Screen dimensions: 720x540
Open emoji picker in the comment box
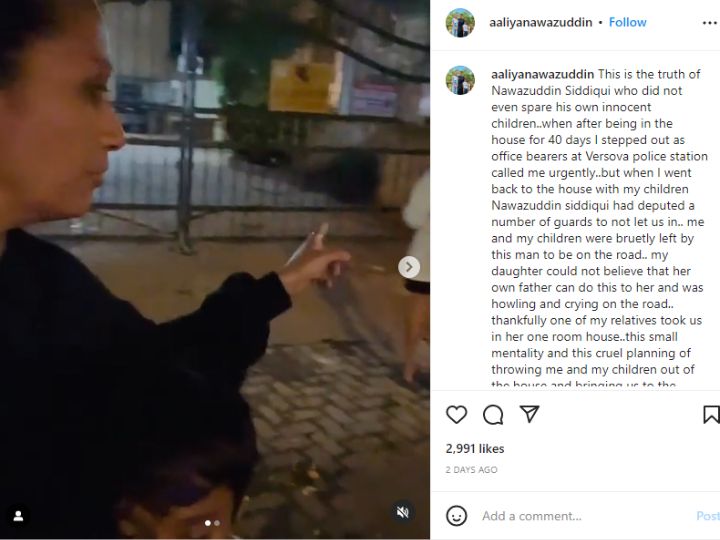pyautogui.click(x=456, y=516)
